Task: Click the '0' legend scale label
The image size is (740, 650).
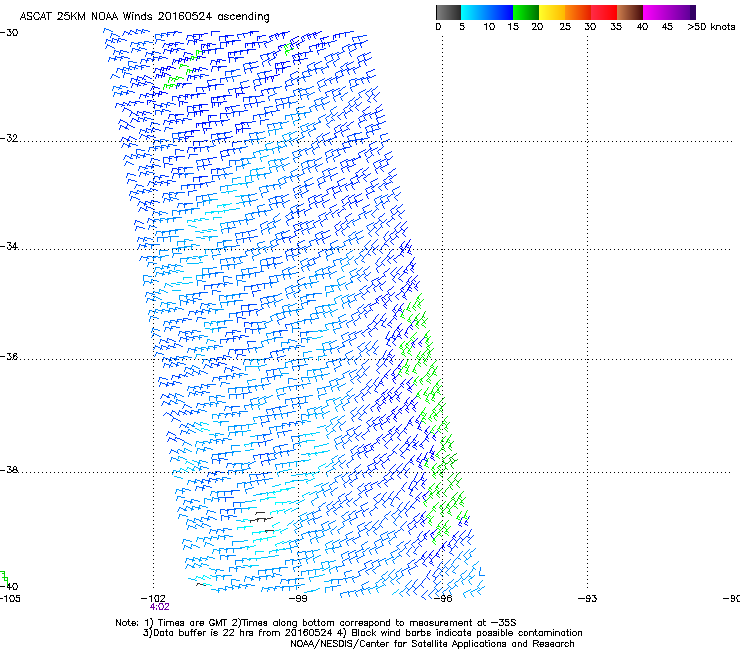Action: [438, 27]
